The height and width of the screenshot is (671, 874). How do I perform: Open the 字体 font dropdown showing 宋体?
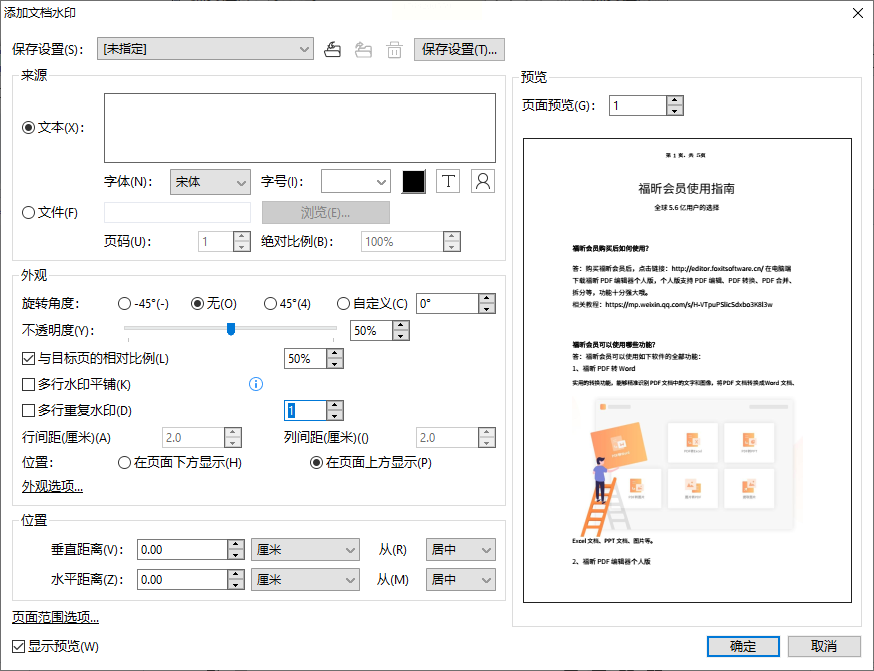[210, 182]
